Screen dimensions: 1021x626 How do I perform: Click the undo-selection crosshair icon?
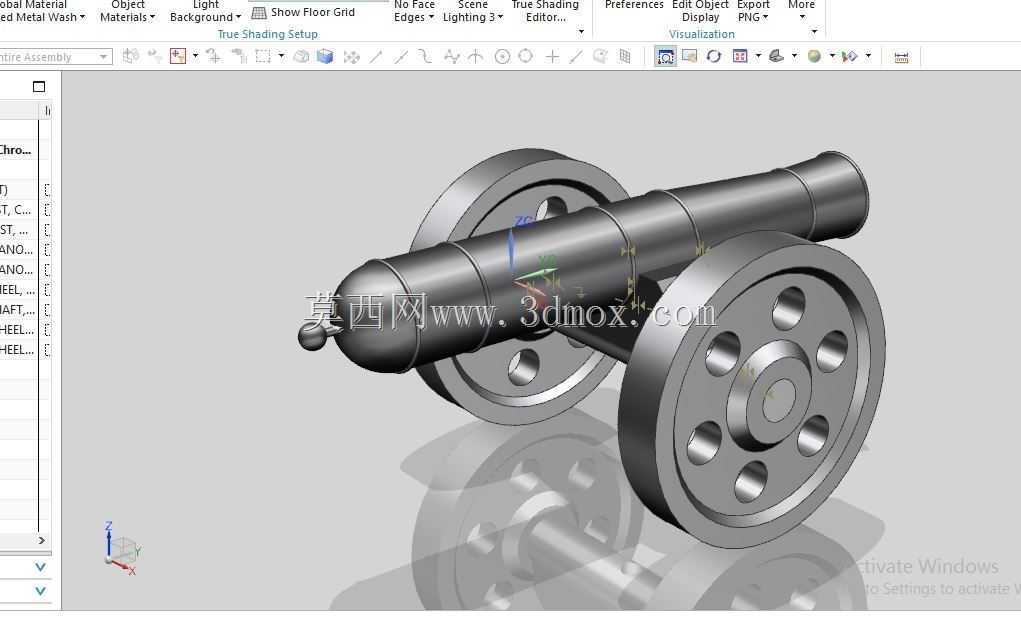coord(213,57)
